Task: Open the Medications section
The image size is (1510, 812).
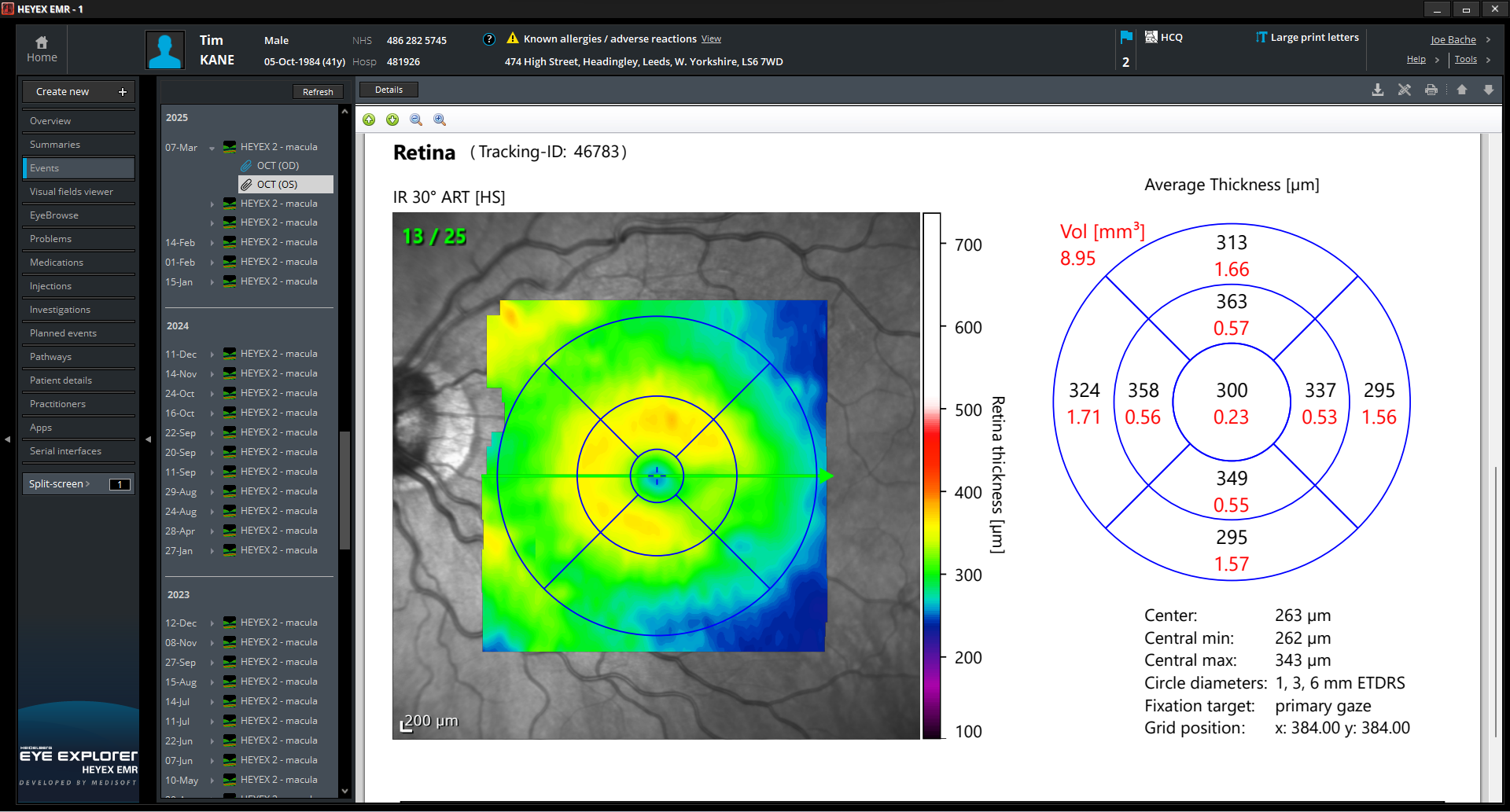Action: [57, 263]
